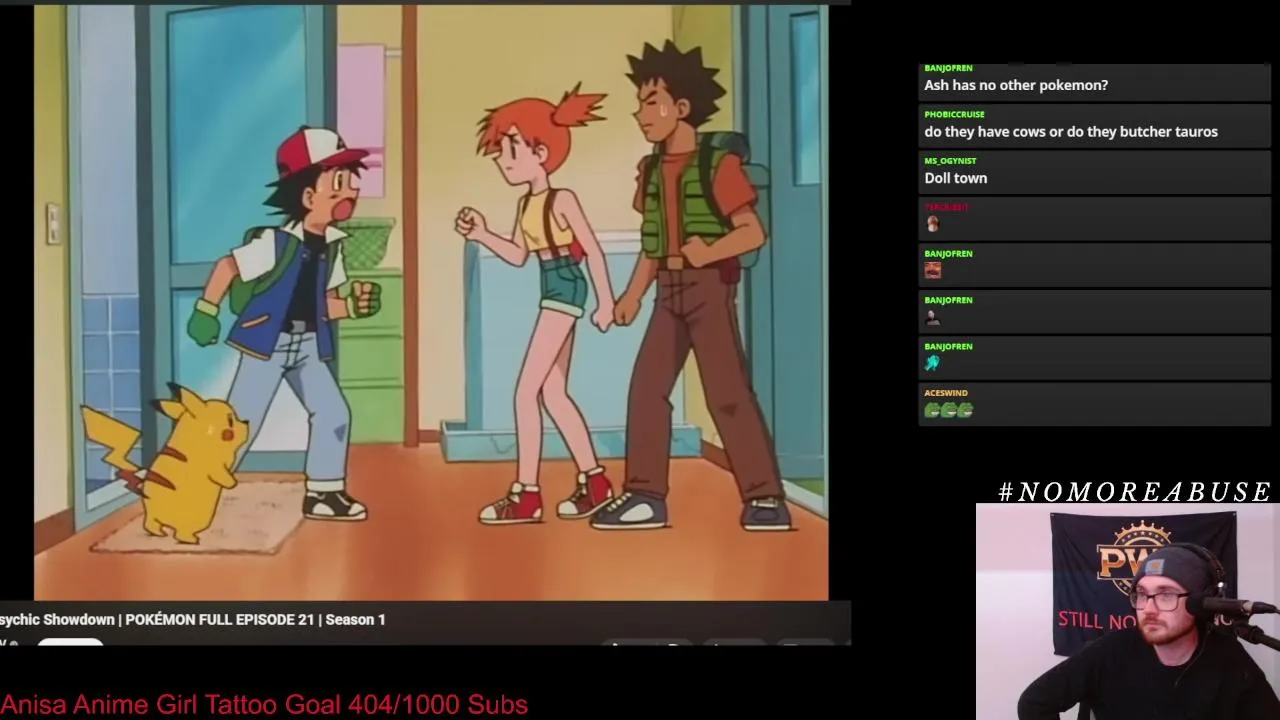Click the '#NOMOREABUSE' hashtag overlay
The image size is (1280, 720).
(x=1134, y=492)
